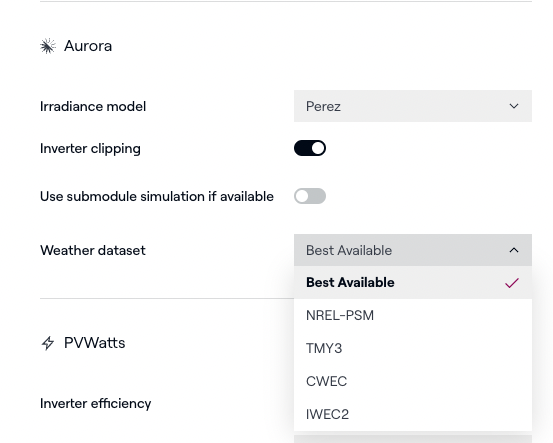Click the Irradiance model label
This screenshot has width=553, height=443.
tap(93, 107)
